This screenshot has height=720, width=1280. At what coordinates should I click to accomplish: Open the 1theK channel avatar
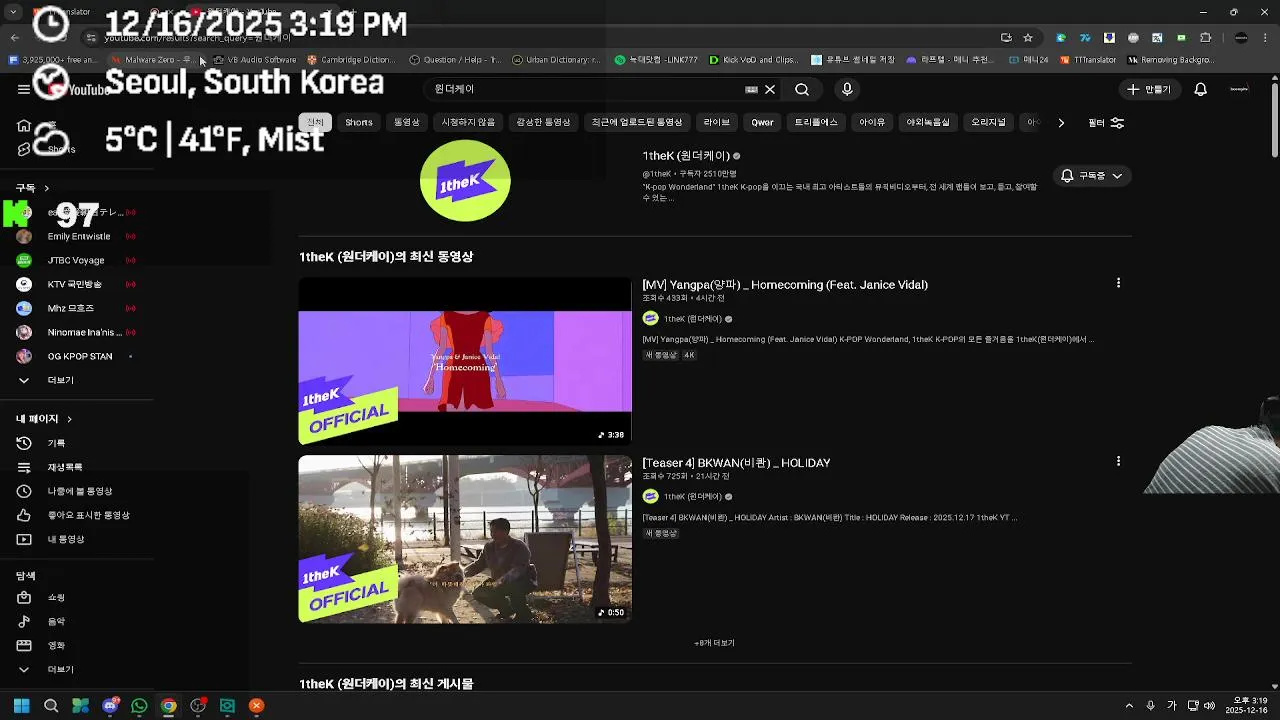click(465, 181)
